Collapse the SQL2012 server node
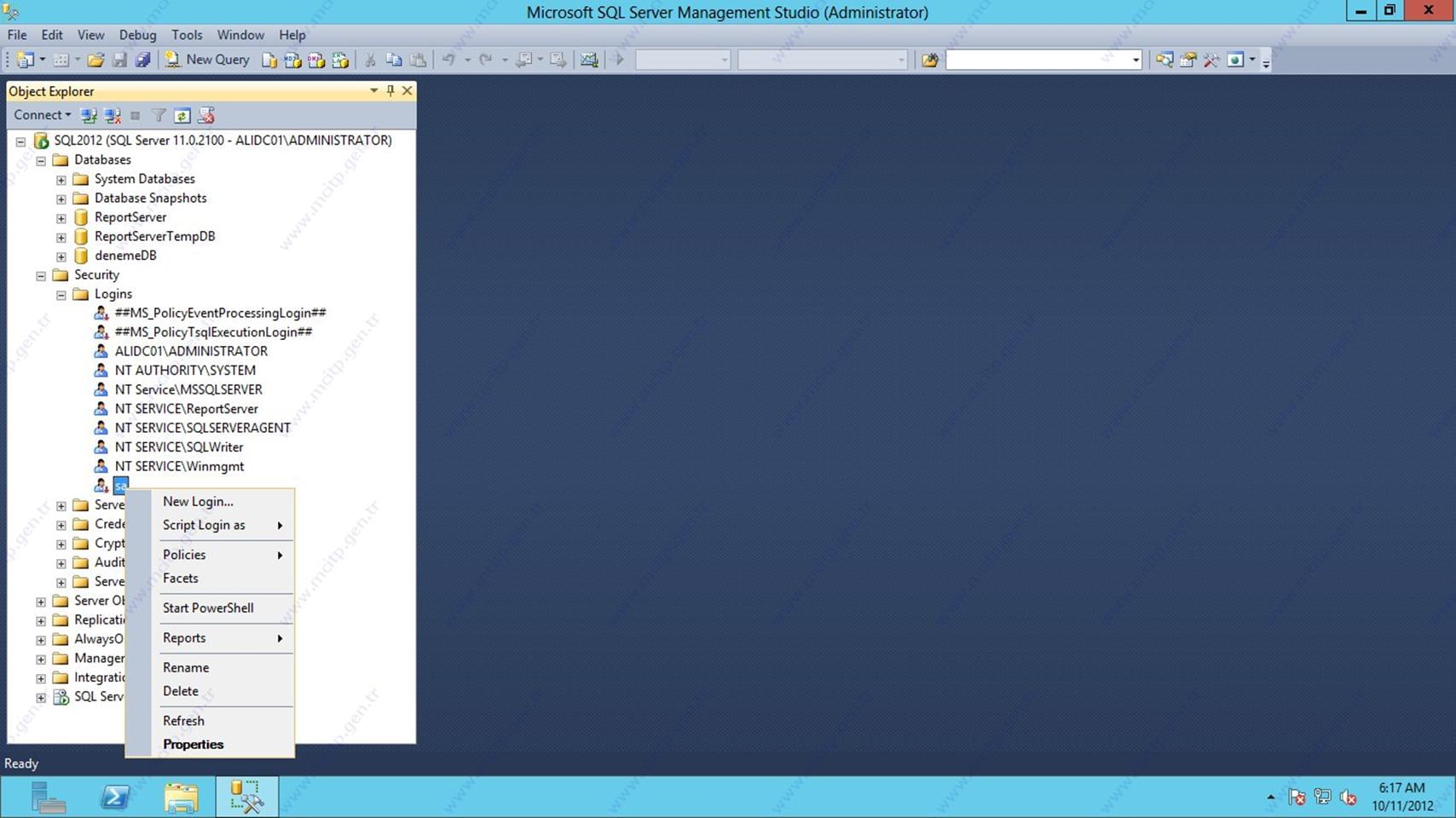The height and width of the screenshot is (818, 1456). 20,141
